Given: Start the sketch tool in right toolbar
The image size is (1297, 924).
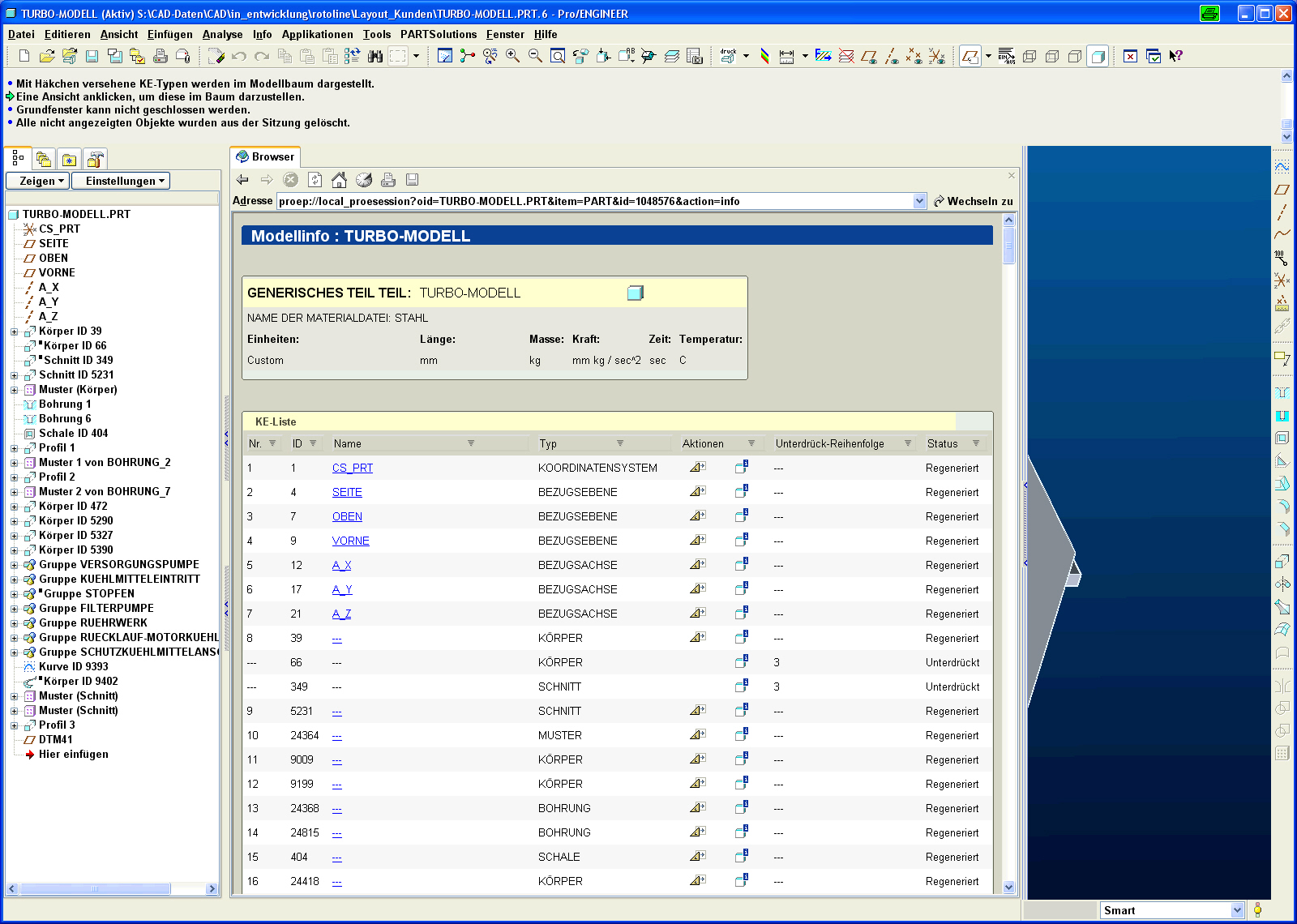Looking at the screenshot, I should [1282, 166].
